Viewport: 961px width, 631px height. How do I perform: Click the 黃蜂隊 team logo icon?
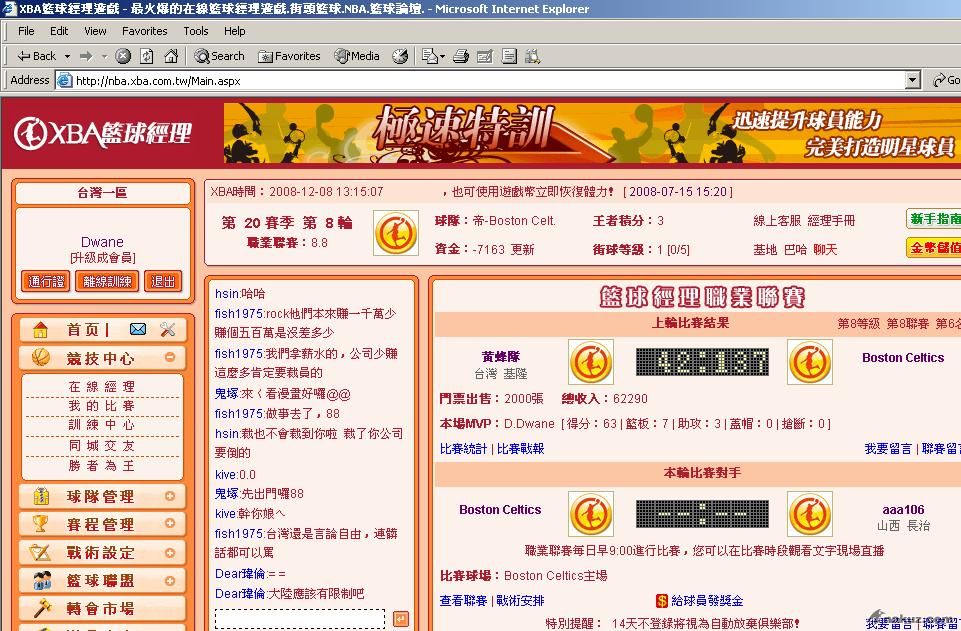(591, 362)
